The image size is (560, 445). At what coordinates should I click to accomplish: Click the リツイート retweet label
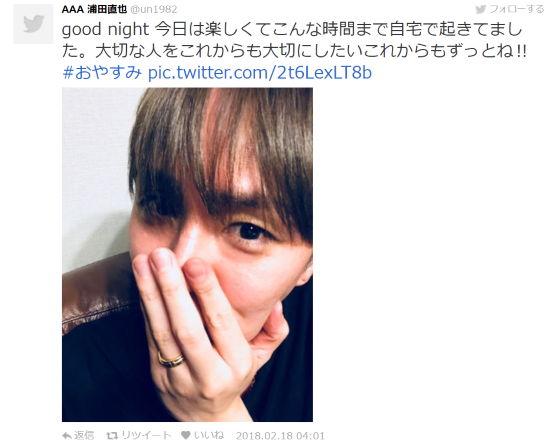pyautogui.click(x=146, y=435)
